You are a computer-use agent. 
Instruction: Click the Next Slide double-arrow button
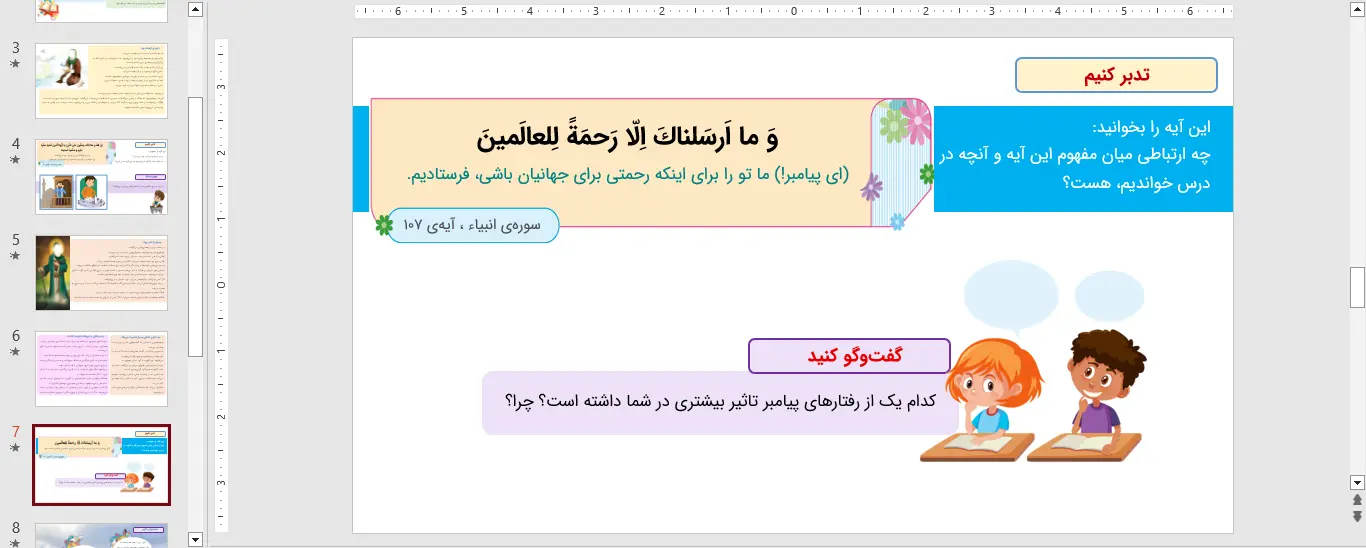tap(1357, 516)
